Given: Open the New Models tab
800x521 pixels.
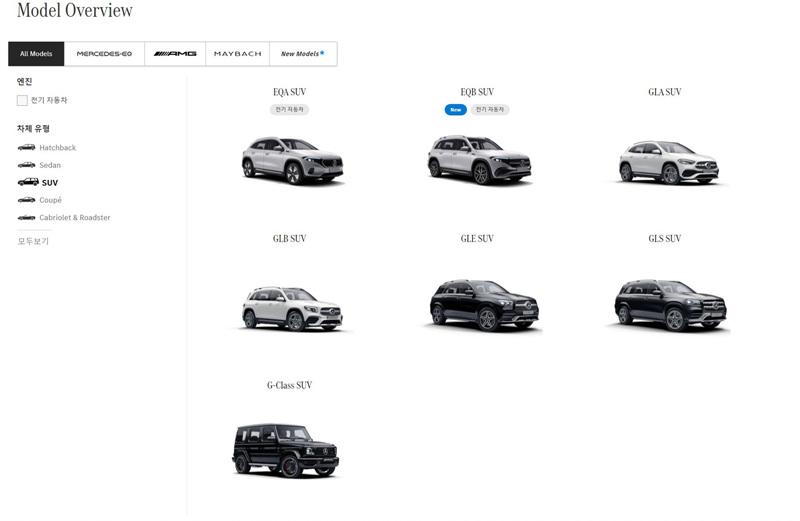Looking at the screenshot, I should (303, 54).
